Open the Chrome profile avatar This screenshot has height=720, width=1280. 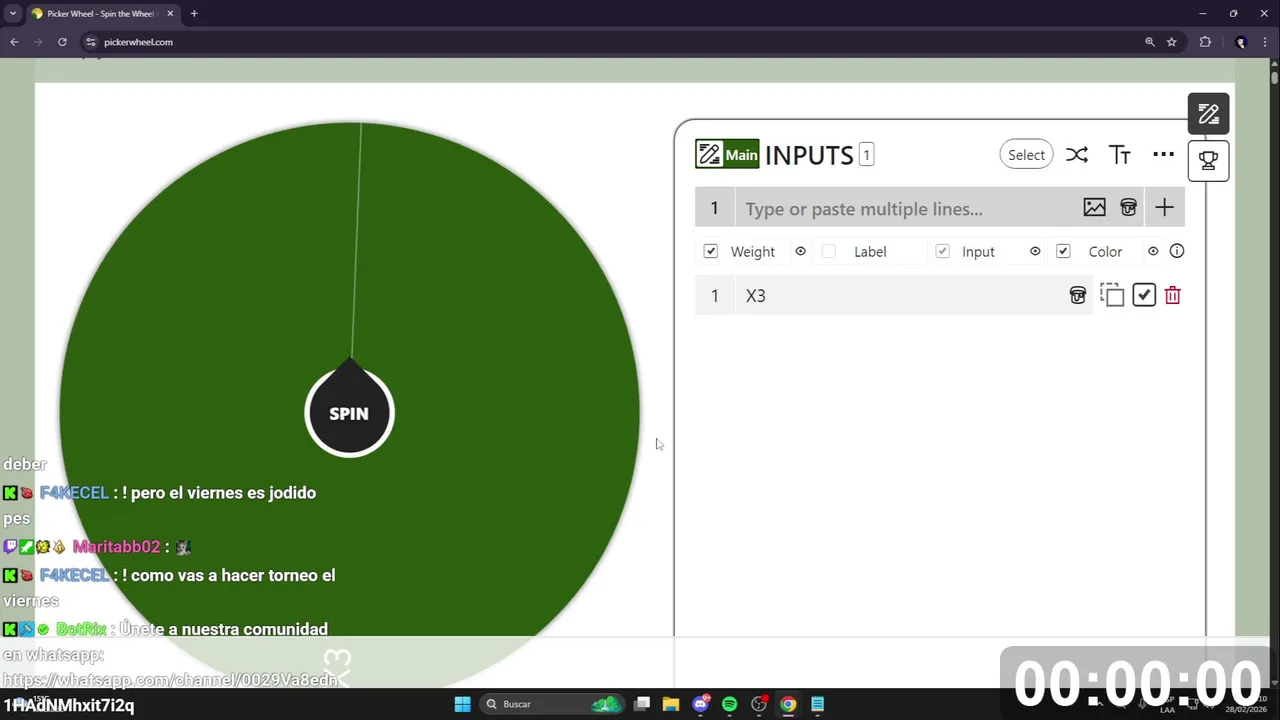tap(1241, 42)
